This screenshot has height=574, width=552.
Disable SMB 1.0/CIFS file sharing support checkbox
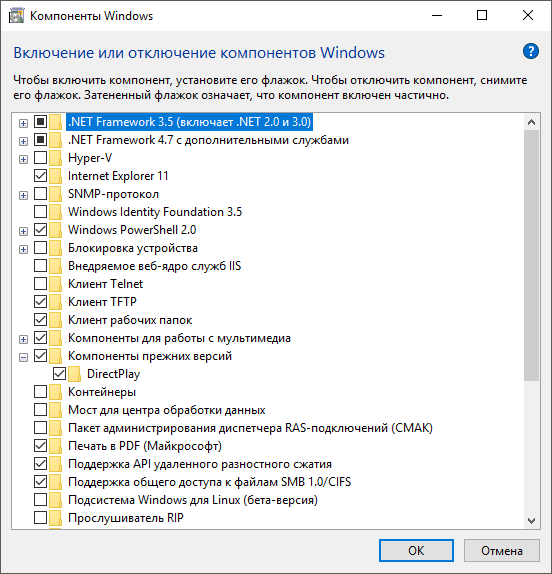click(x=40, y=482)
